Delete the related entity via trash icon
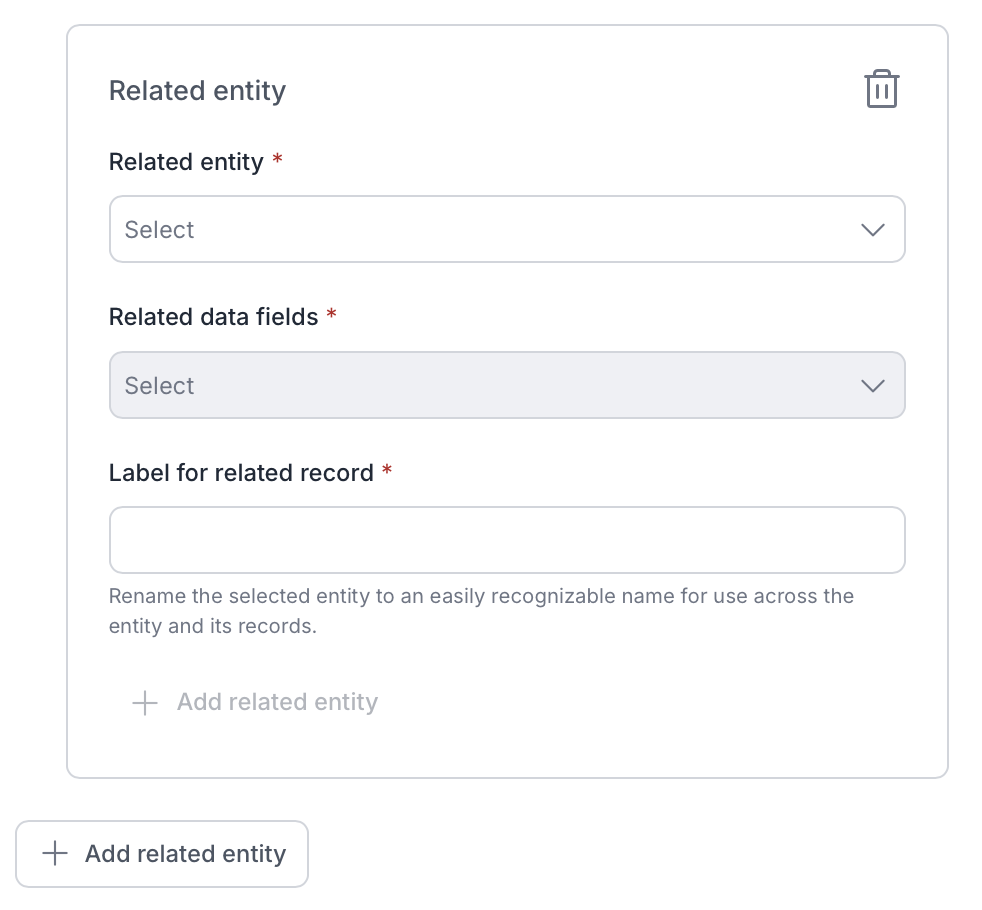This screenshot has width=982, height=910. click(x=882, y=89)
